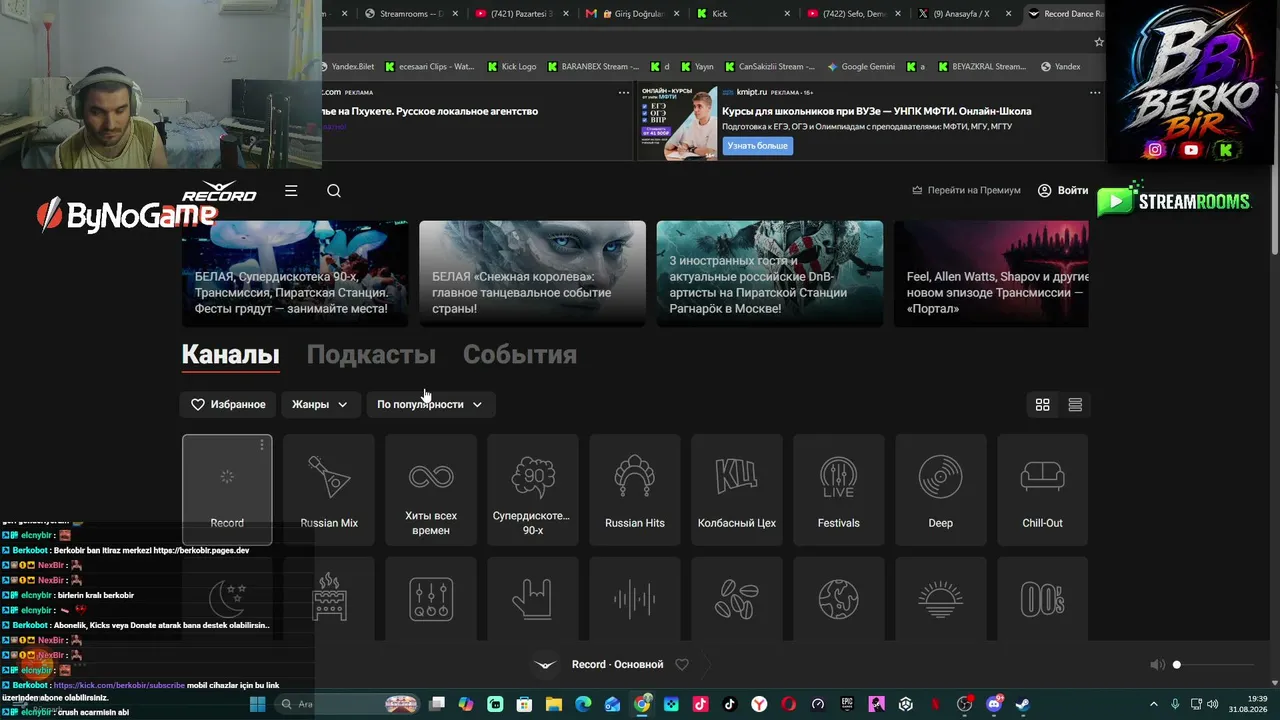This screenshot has width=1280, height=720.
Task: Pick the coffee beans channel icon
Action: click(737, 598)
